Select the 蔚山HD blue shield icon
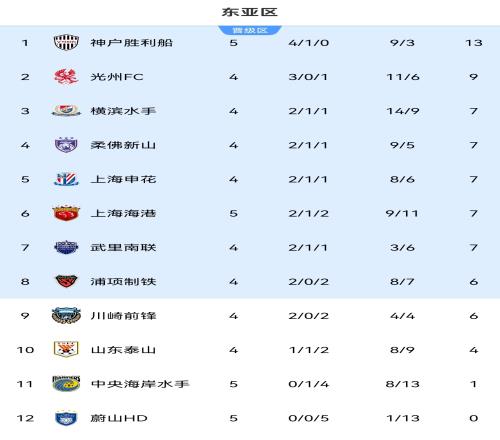Image resolution: width=500 pixels, height=440 pixels. click(x=66, y=418)
